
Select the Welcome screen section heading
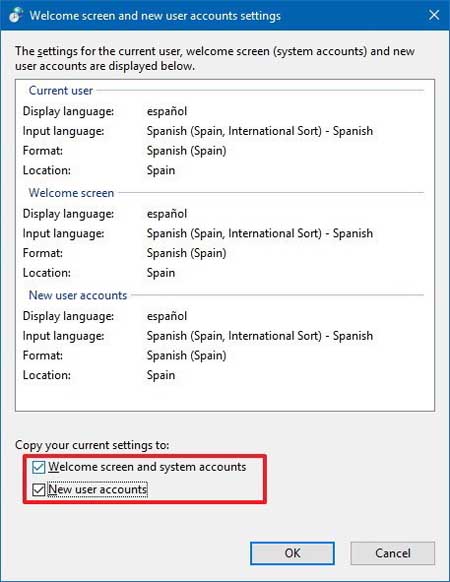[x=71, y=193]
